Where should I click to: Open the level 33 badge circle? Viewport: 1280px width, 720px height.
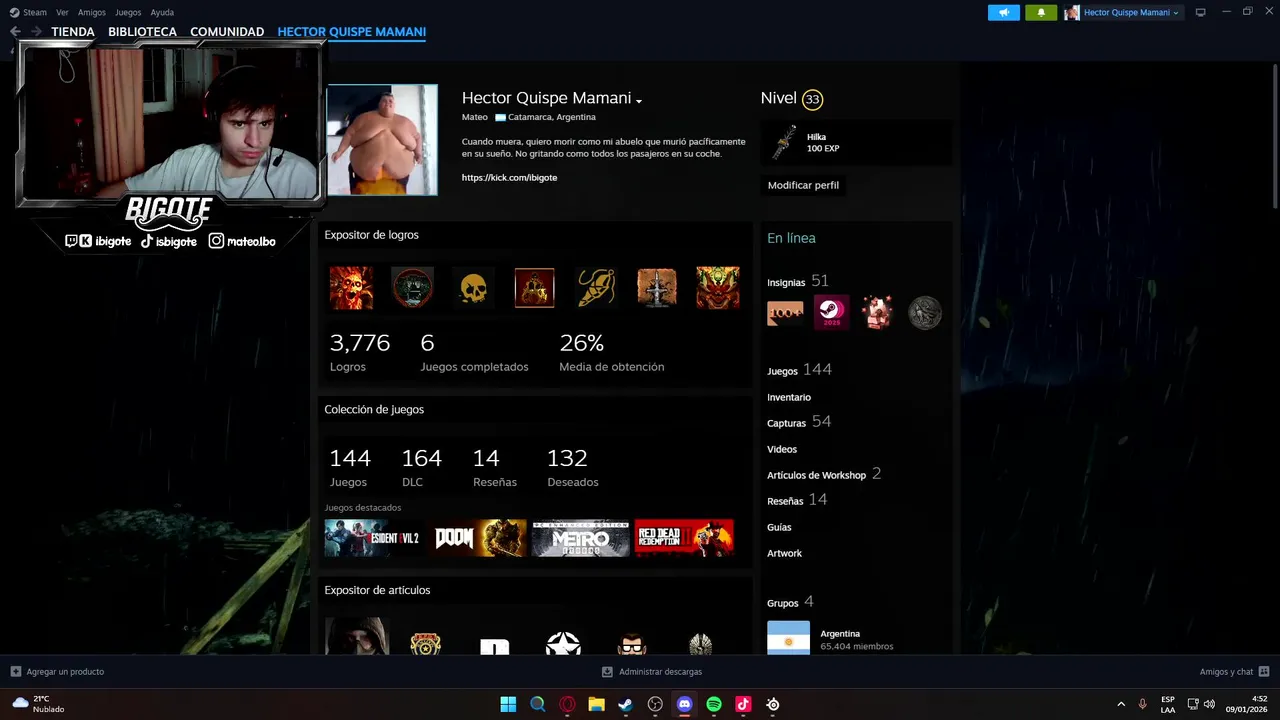(812, 99)
